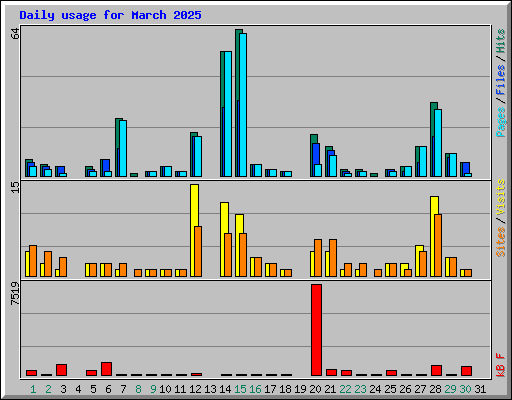Click the cyan pages bar for day 14
Screen dimensions: 512x400
click(228, 114)
